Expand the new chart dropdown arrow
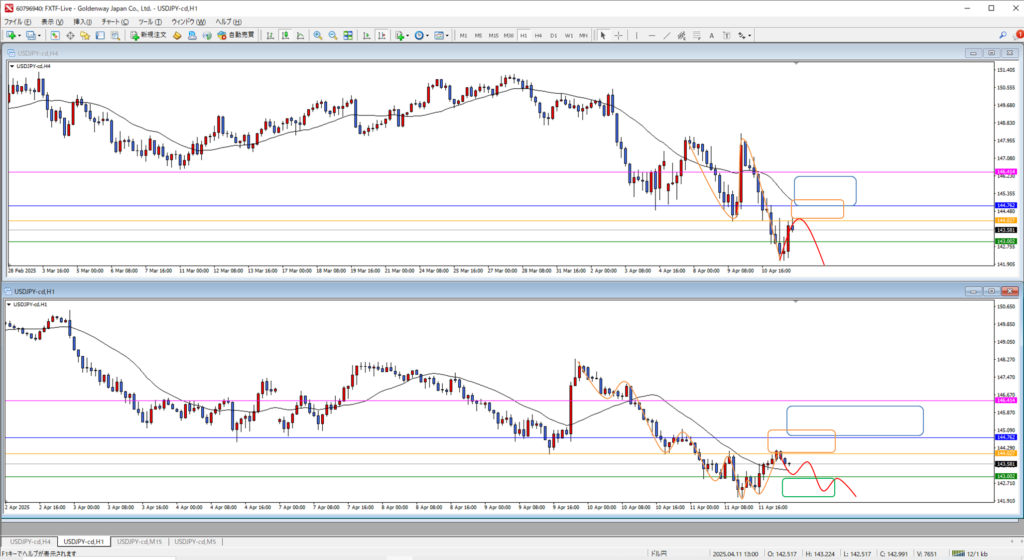Viewport: 1024px width, 560px height. (x=21, y=35)
